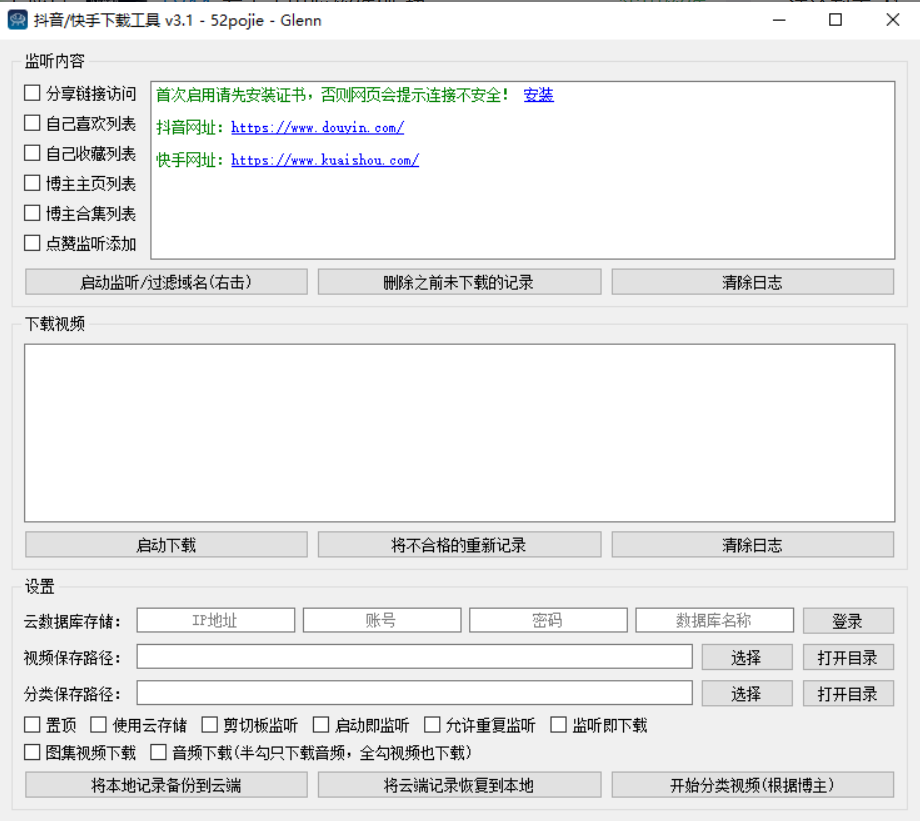920x821 pixels.
Task: Click the 分类保存路径 text field
Action: click(x=415, y=693)
